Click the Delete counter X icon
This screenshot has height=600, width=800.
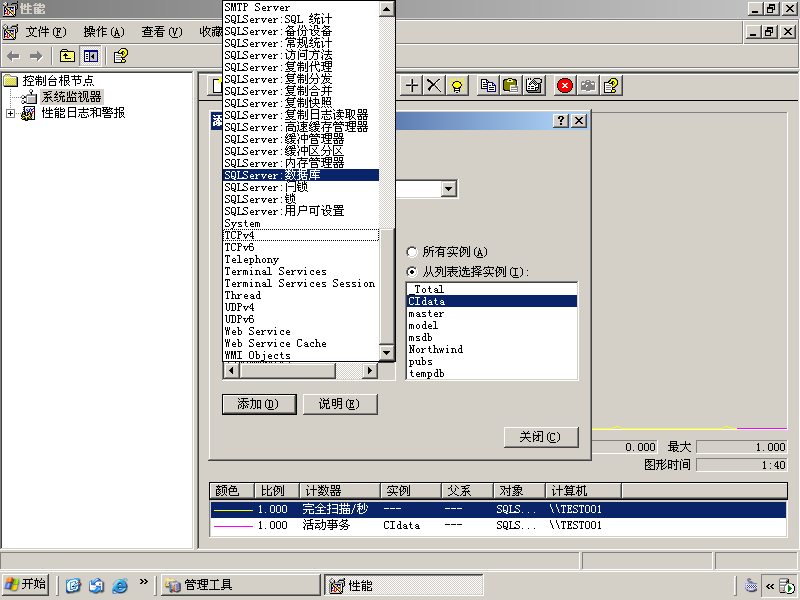pyautogui.click(x=434, y=85)
